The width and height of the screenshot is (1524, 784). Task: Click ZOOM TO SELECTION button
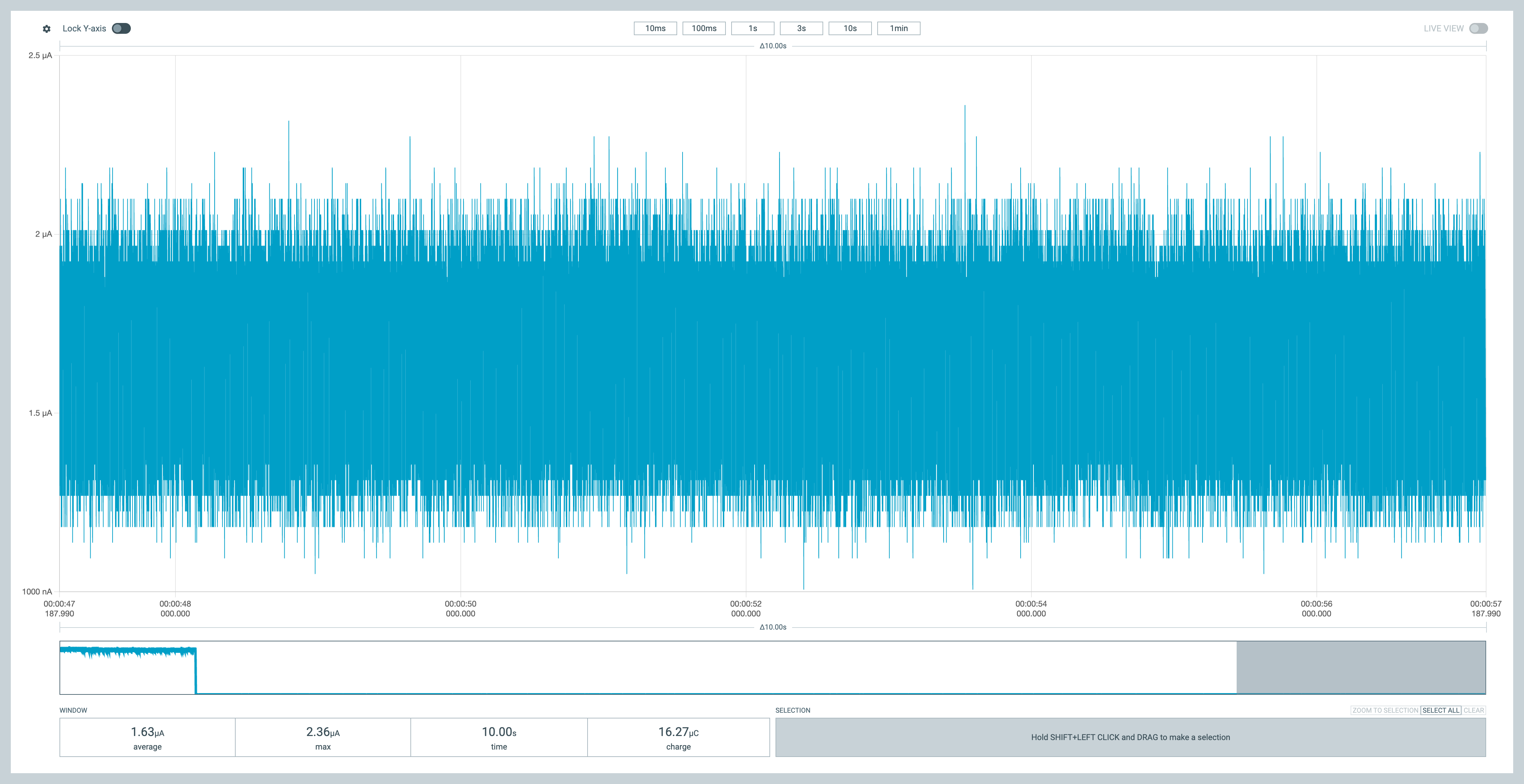(x=1385, y=710)
